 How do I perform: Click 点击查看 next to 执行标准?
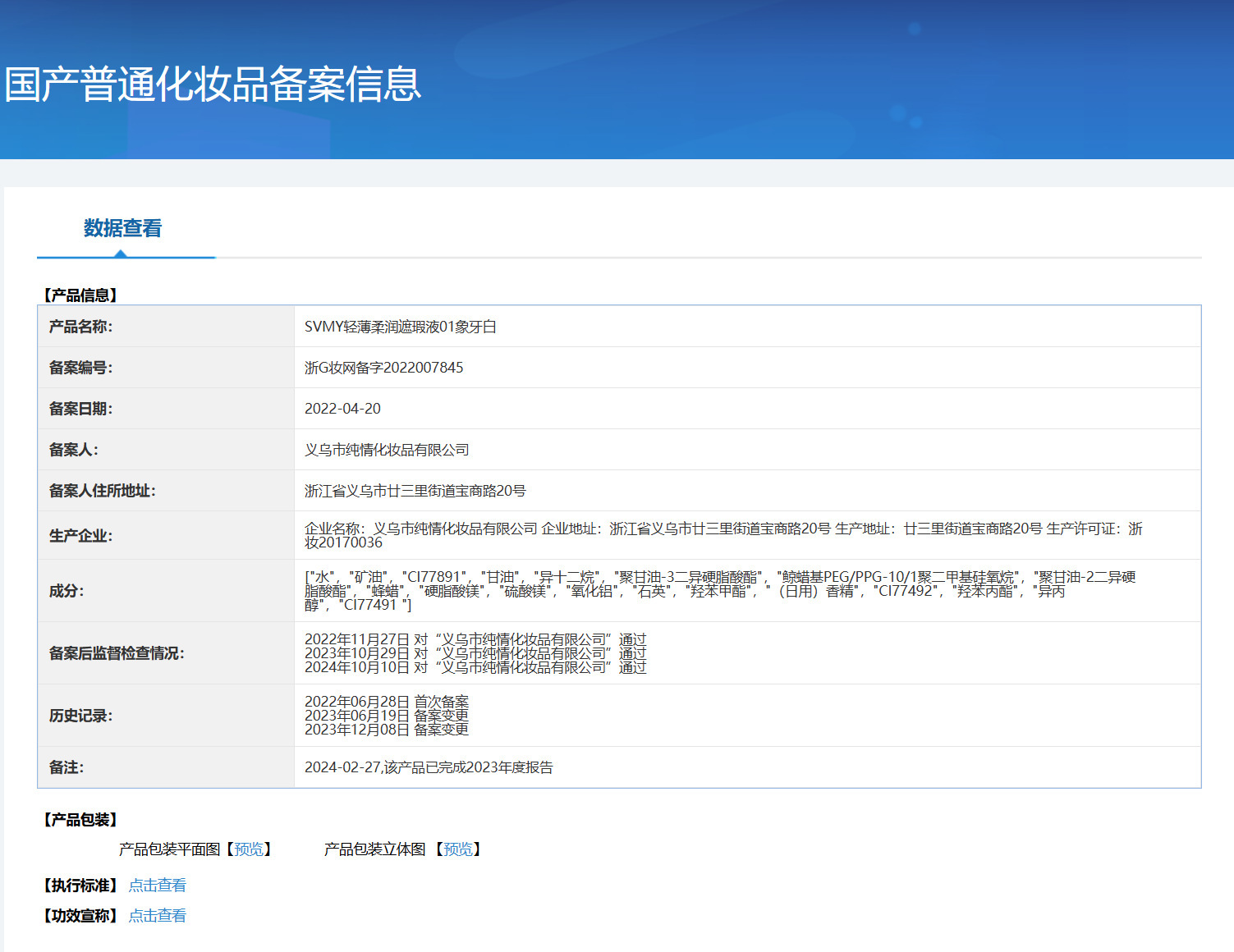coord(158,886)
